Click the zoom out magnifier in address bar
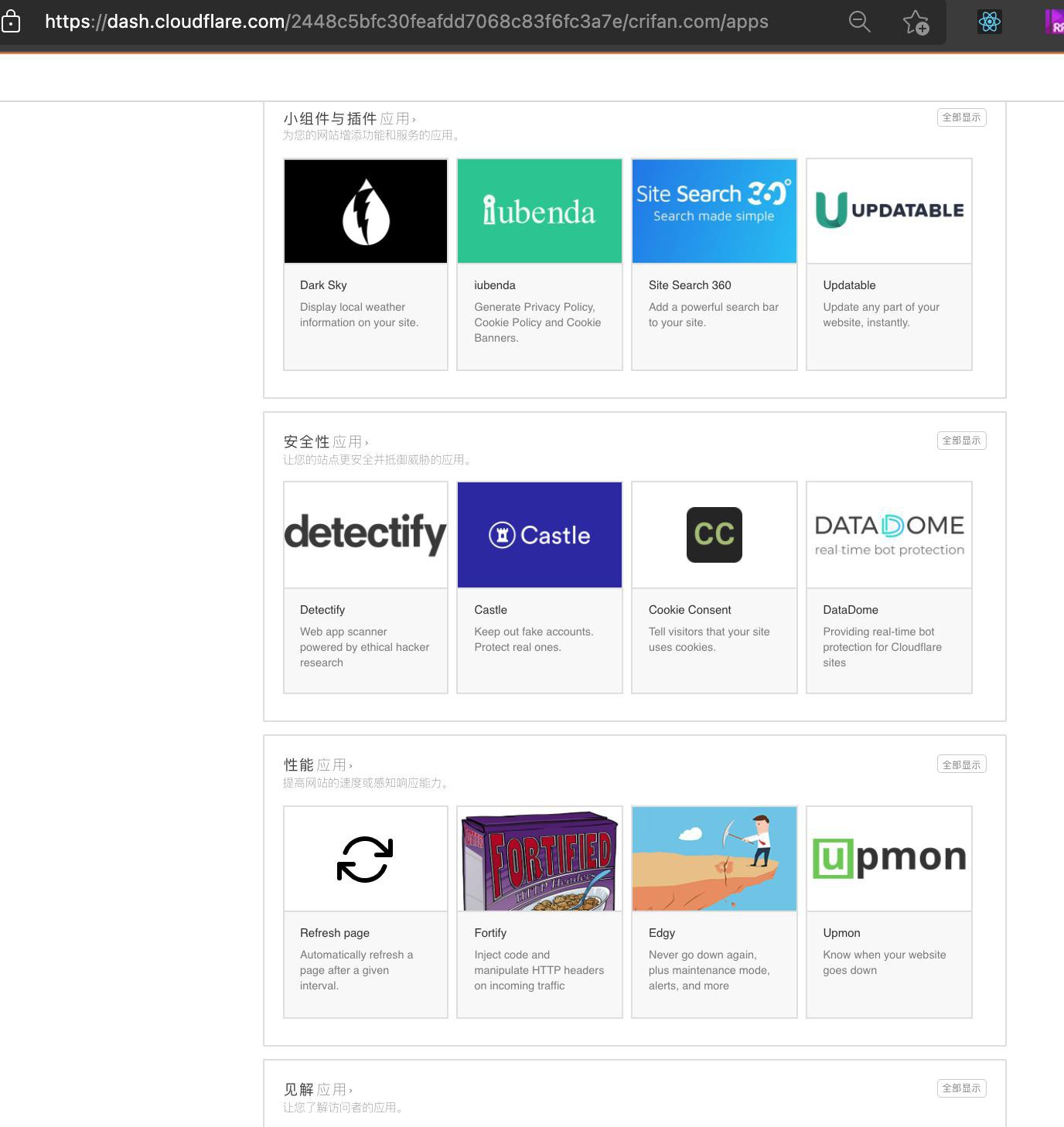Viewport: 1064px width, 1127px height. (x=859, y=22)
